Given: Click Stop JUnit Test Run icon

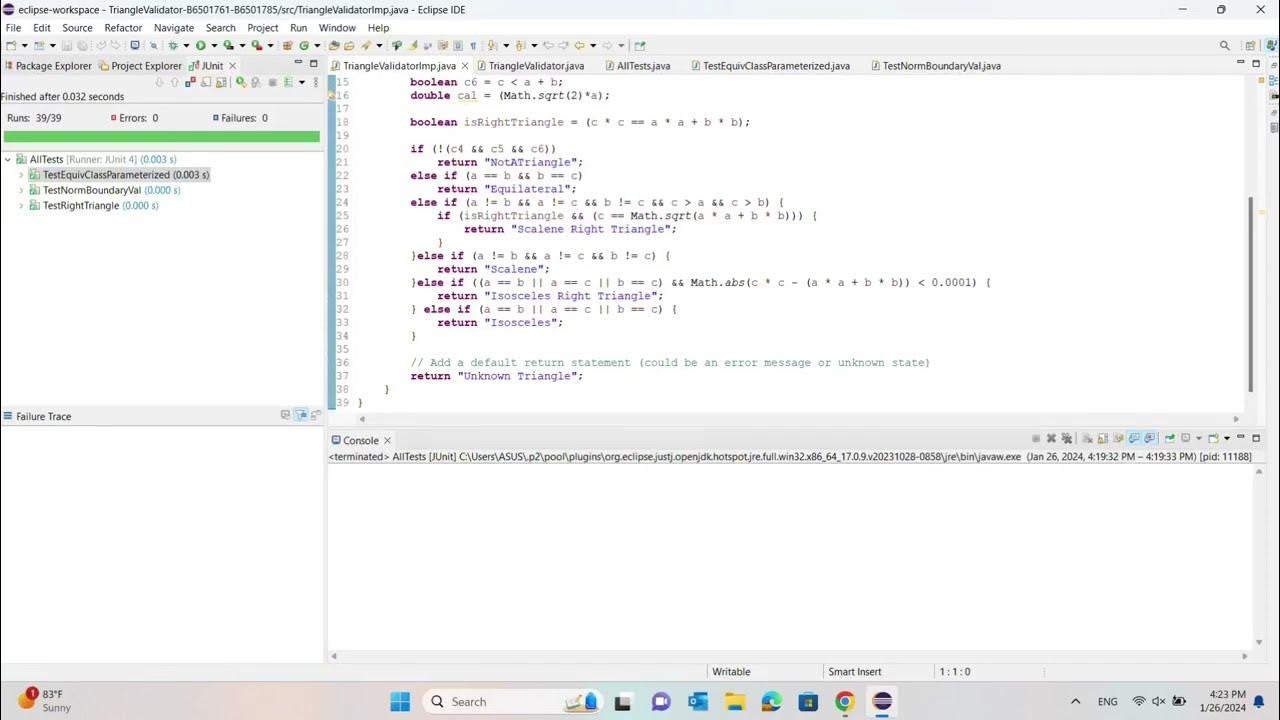Looking at the screenshot, I should point(272,82).
